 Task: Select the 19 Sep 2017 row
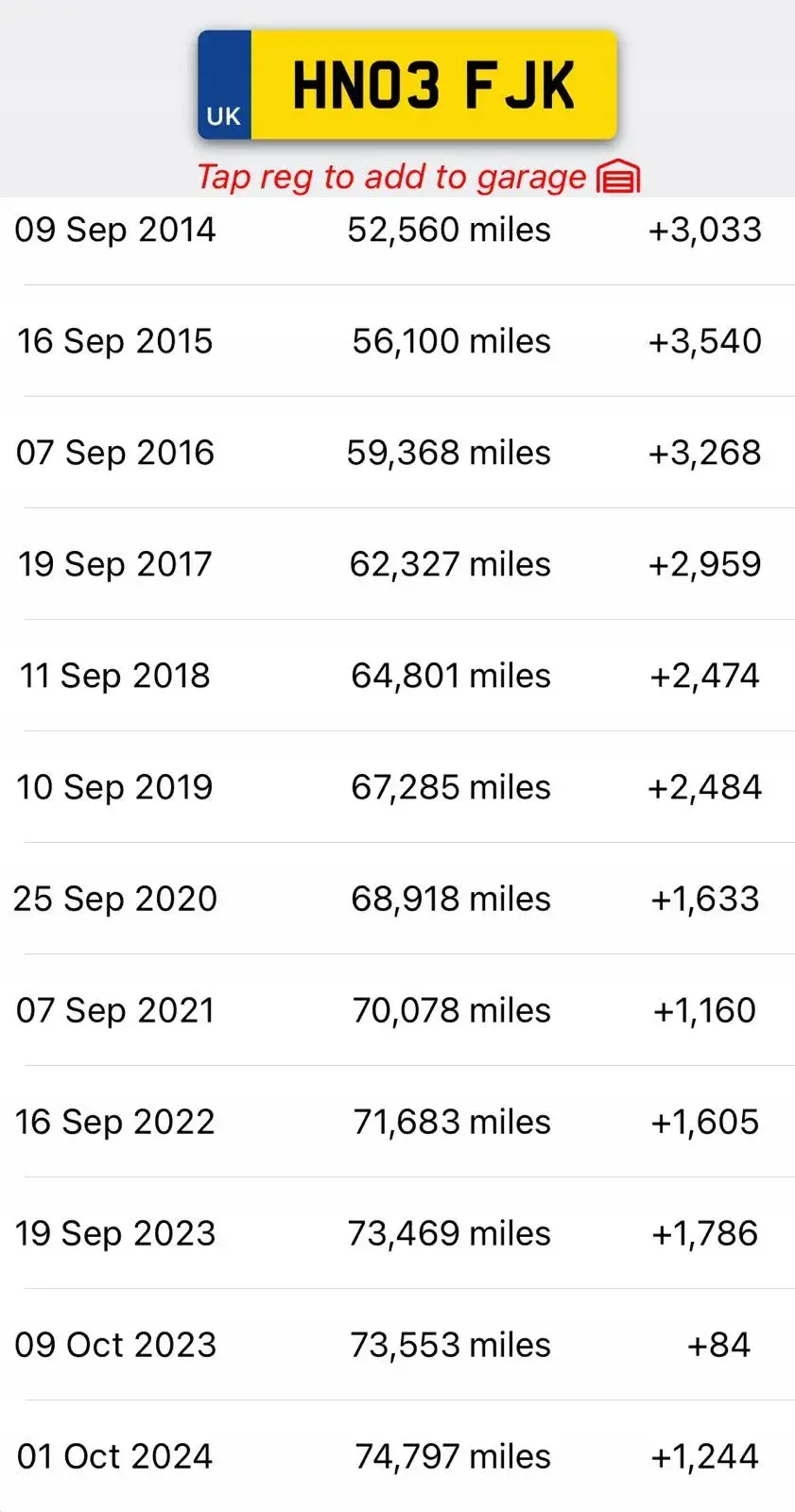[x=397, y=564]
